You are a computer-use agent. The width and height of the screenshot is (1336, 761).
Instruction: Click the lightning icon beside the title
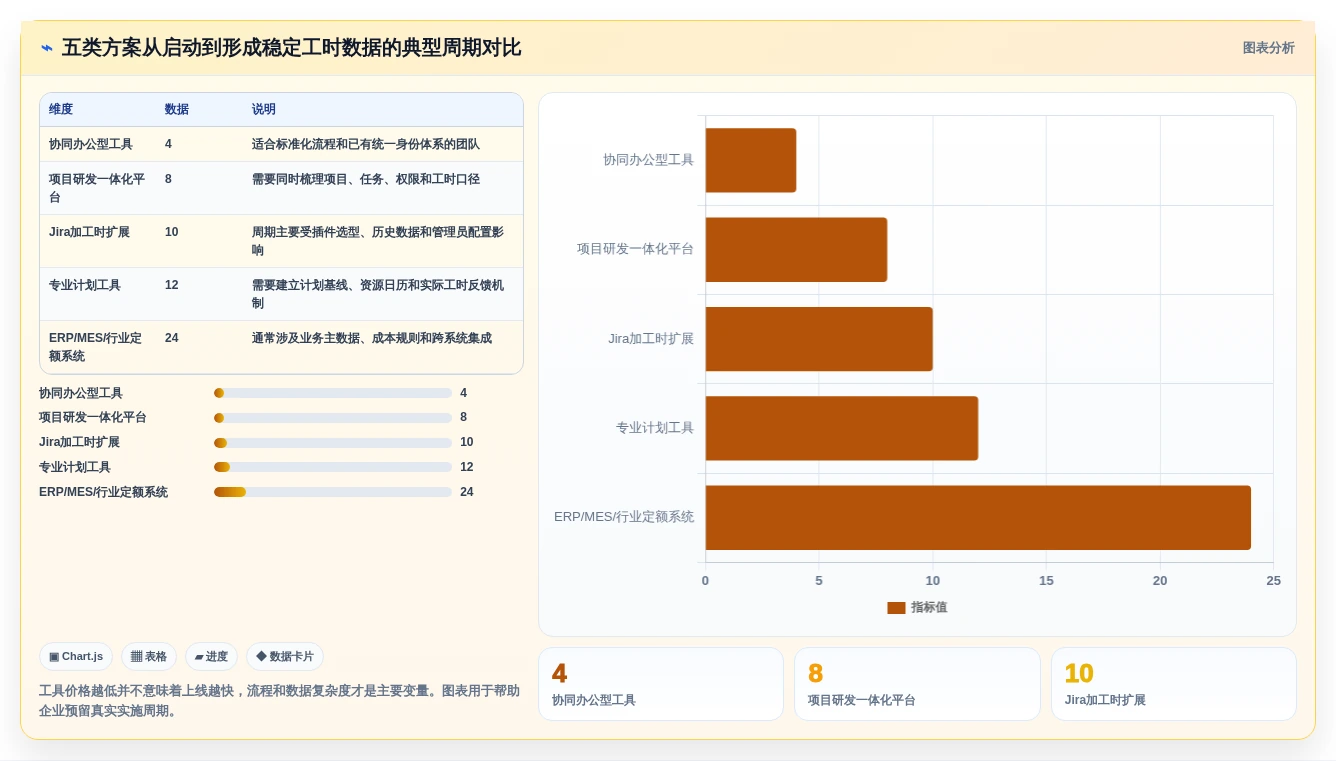[x=47, y=48]
